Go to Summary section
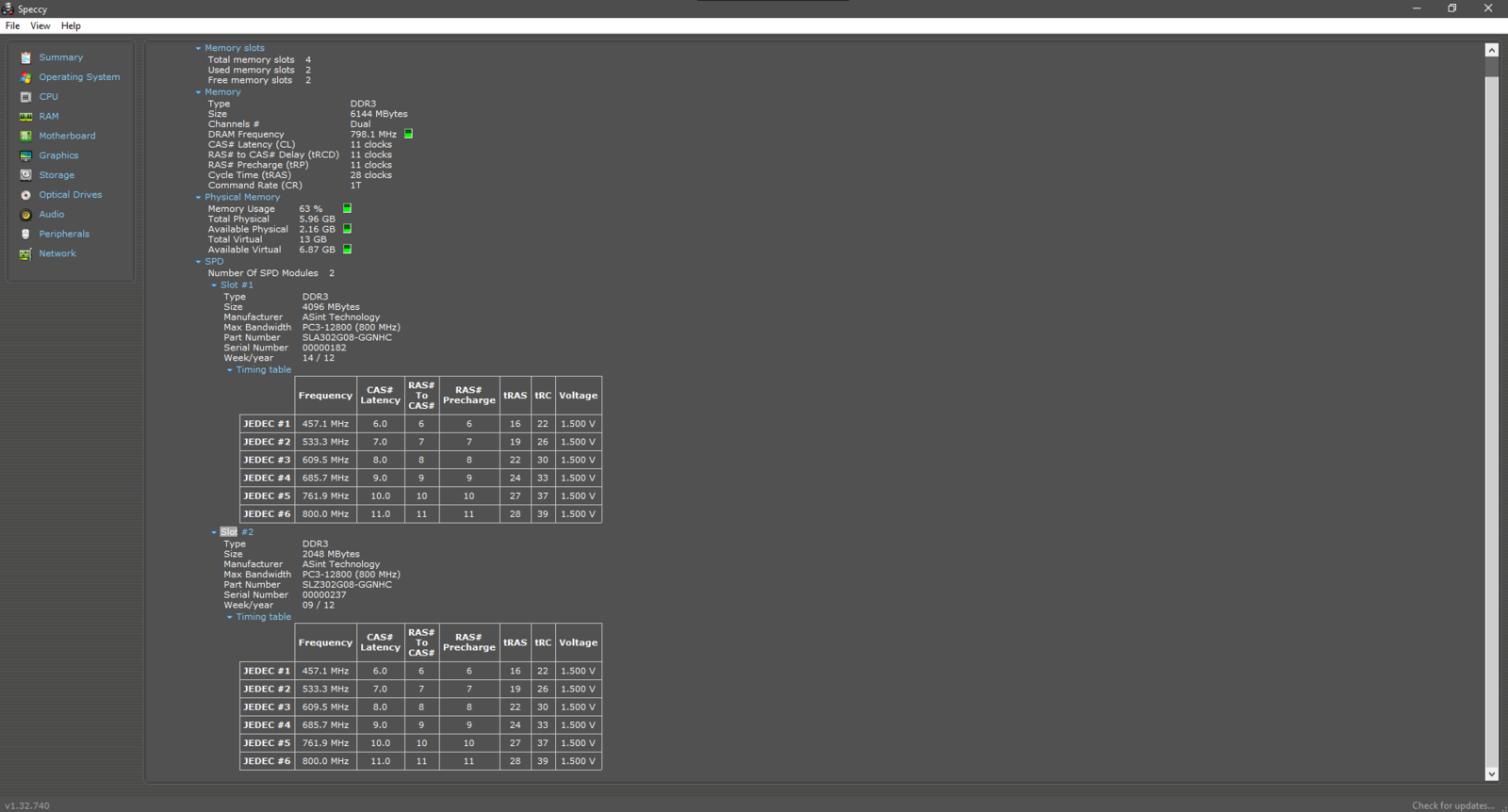The height and width of the screenshot is (812, 1508). tap(60, 57)
